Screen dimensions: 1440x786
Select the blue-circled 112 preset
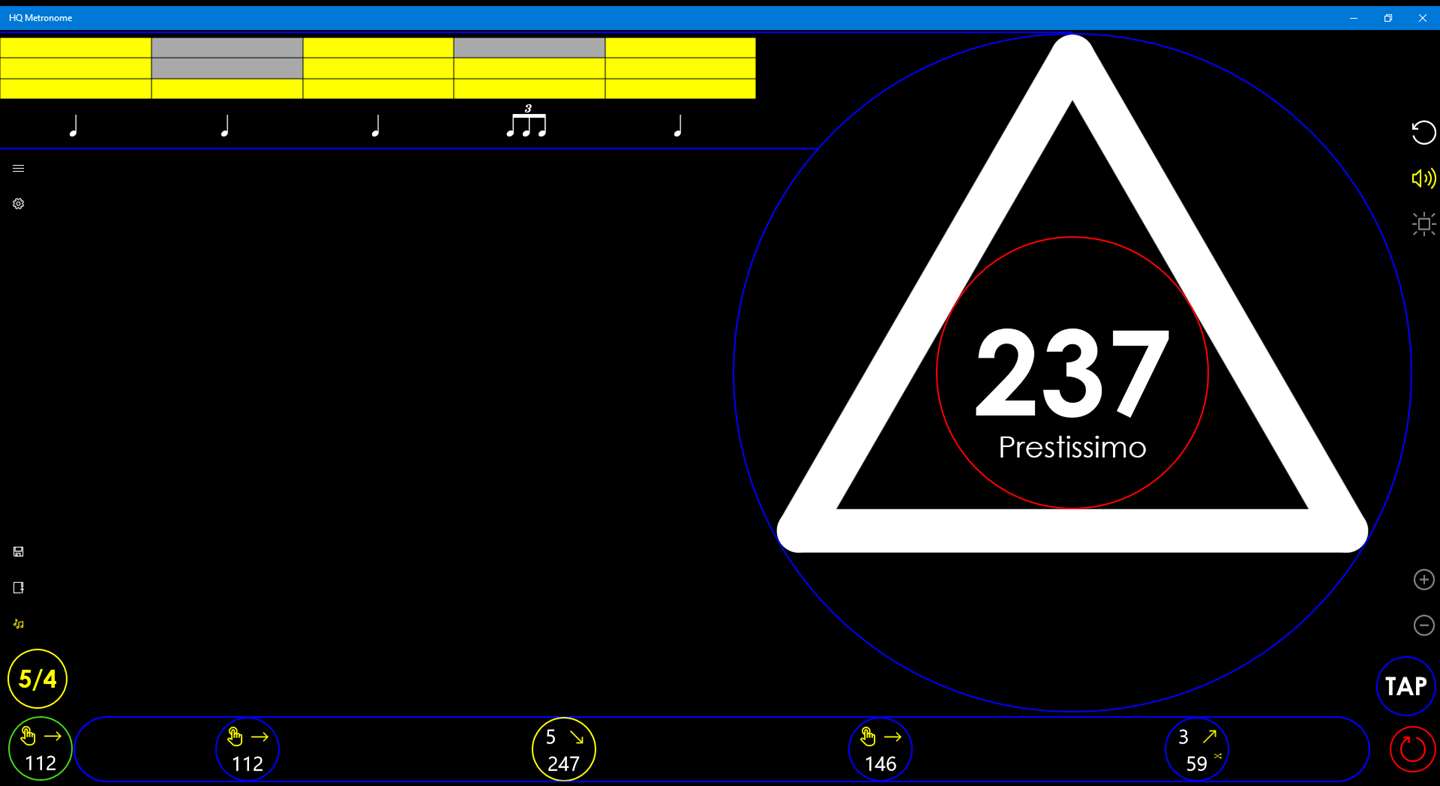point(247,749)
